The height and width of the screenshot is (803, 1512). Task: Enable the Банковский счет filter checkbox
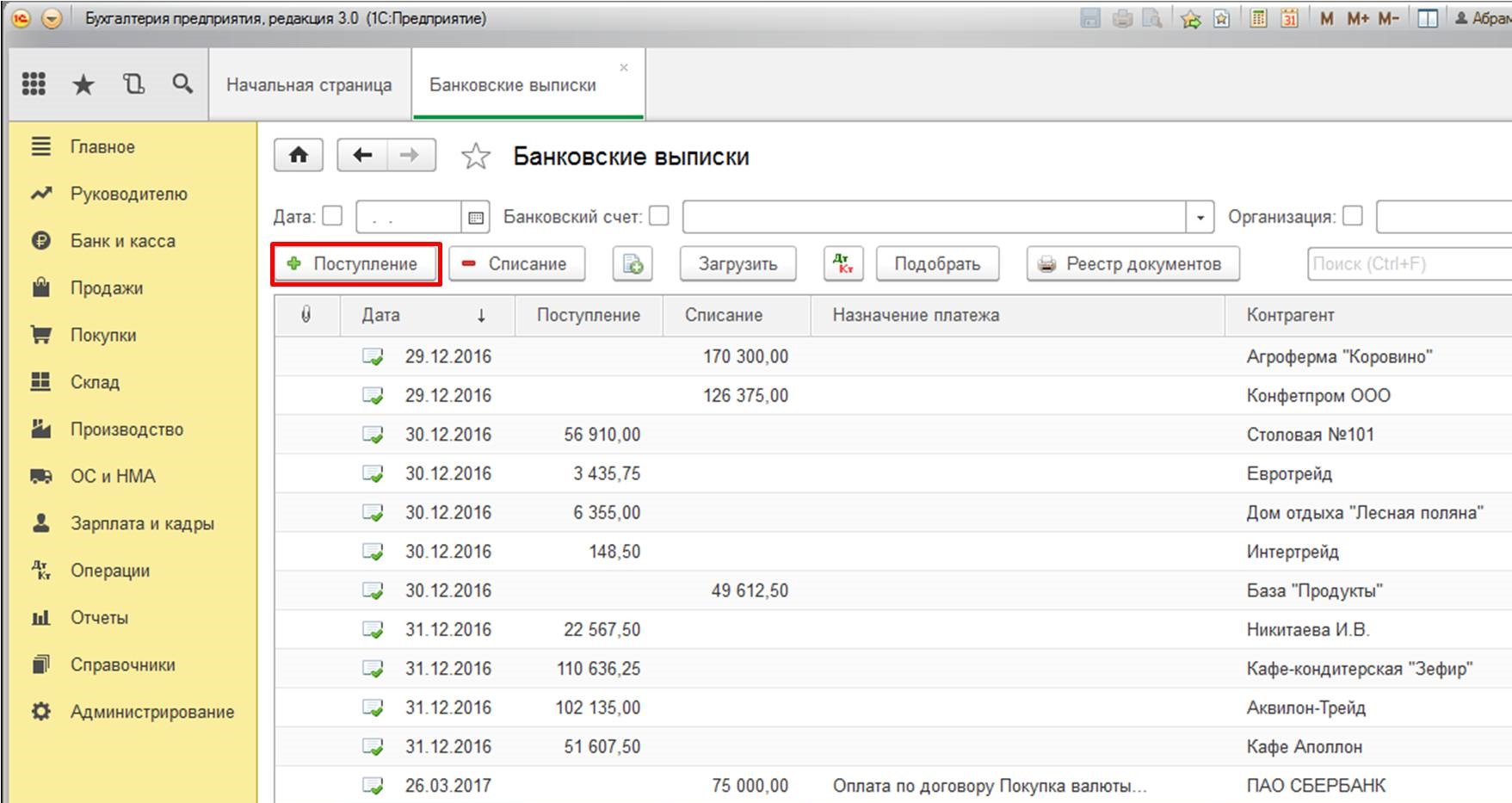(x=659, y=216)
